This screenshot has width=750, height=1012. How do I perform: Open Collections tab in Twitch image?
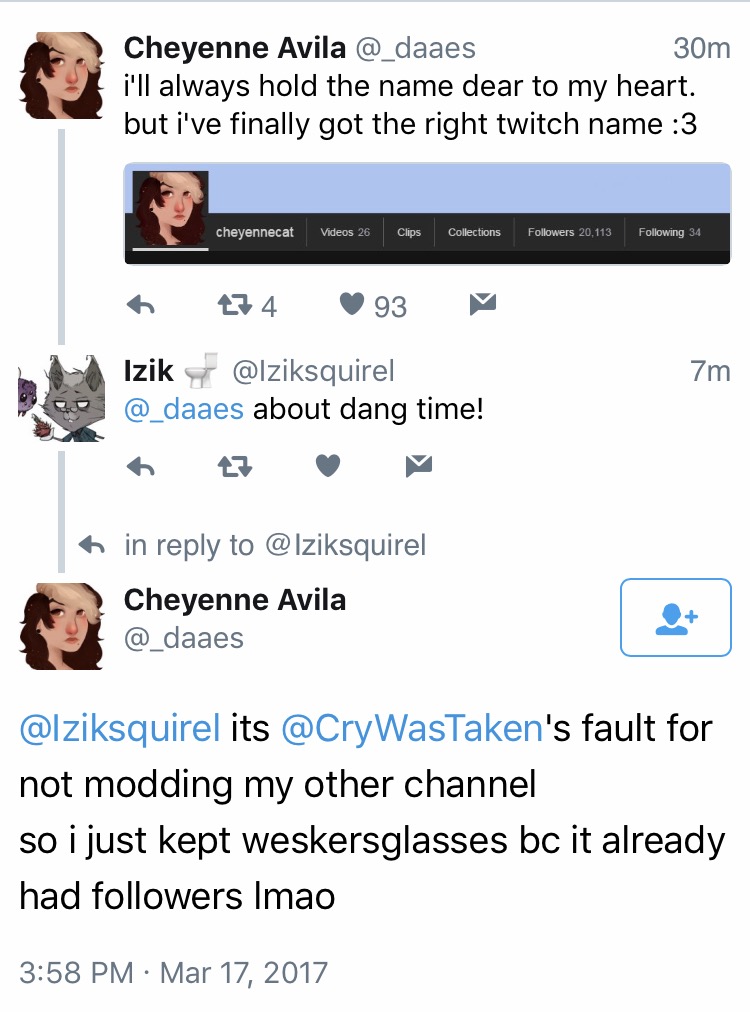pyautogui.click(x=474, y=232)
